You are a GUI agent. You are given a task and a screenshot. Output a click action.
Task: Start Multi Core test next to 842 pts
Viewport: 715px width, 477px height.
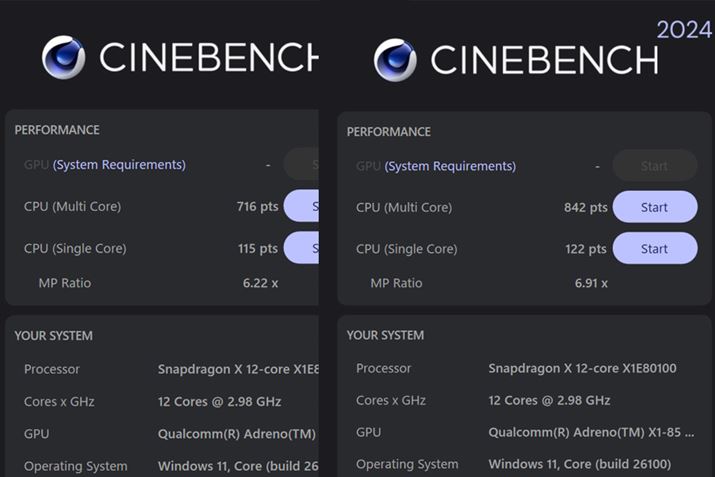coord(654,207)
